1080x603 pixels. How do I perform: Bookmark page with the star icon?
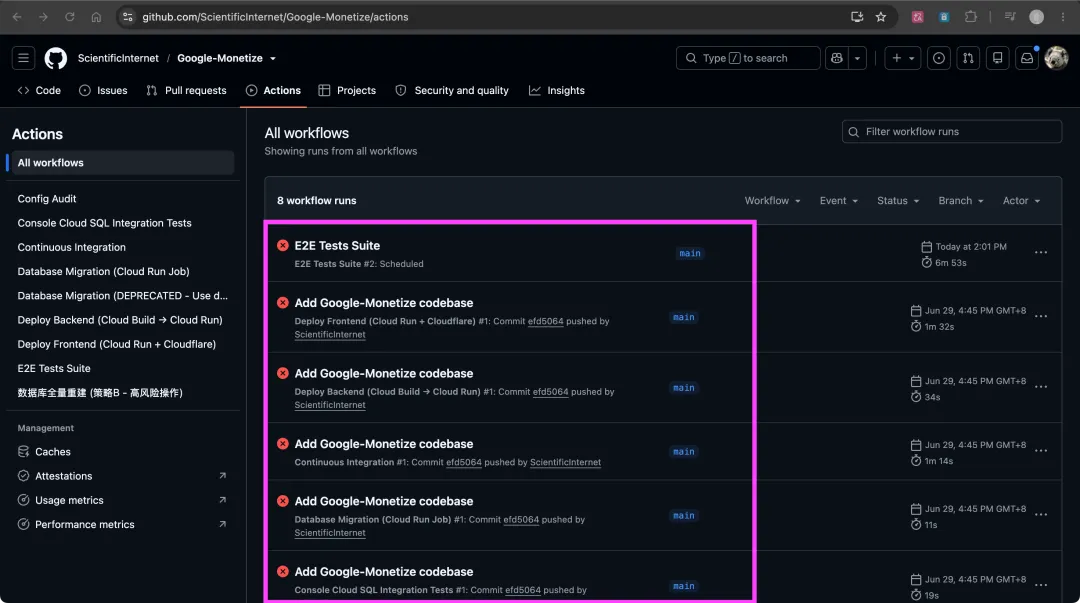[x=881, y=17]
